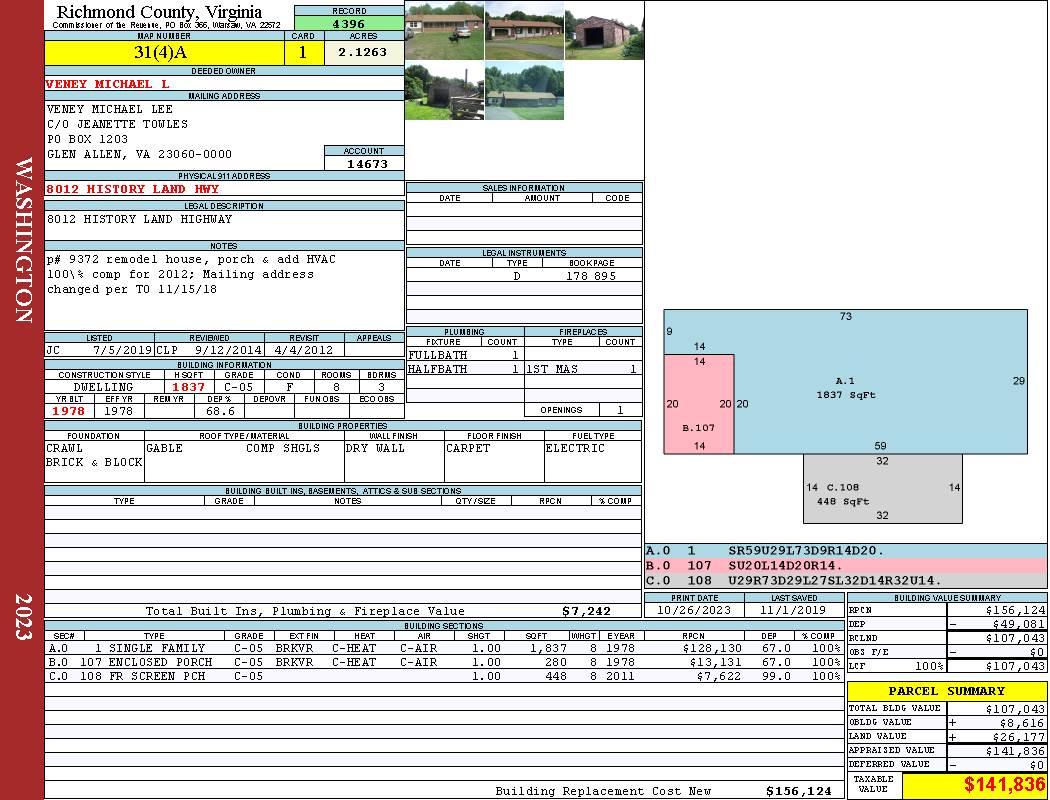Click the HALFBATH plumbing row

click(x=465, y=369)
